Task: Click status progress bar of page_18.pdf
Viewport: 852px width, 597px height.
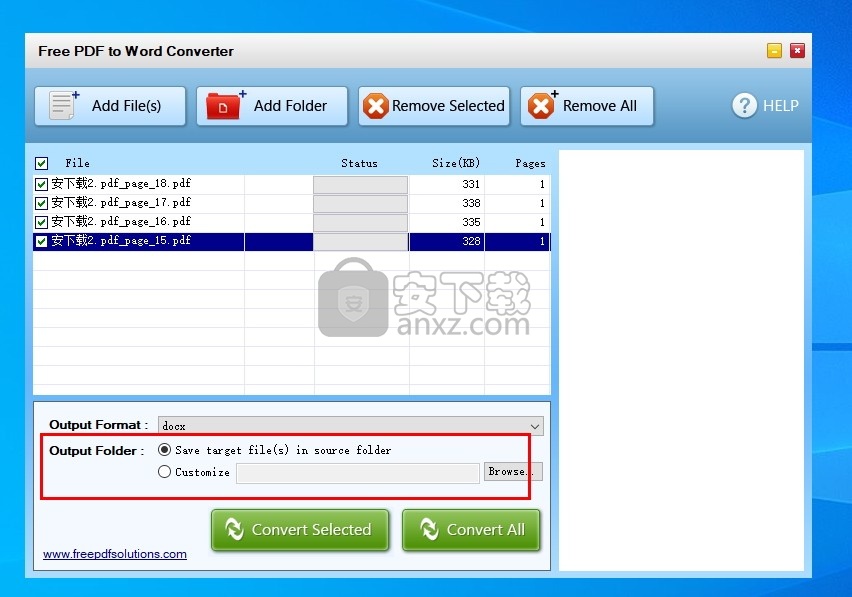Action: click(x=360, y=185)
